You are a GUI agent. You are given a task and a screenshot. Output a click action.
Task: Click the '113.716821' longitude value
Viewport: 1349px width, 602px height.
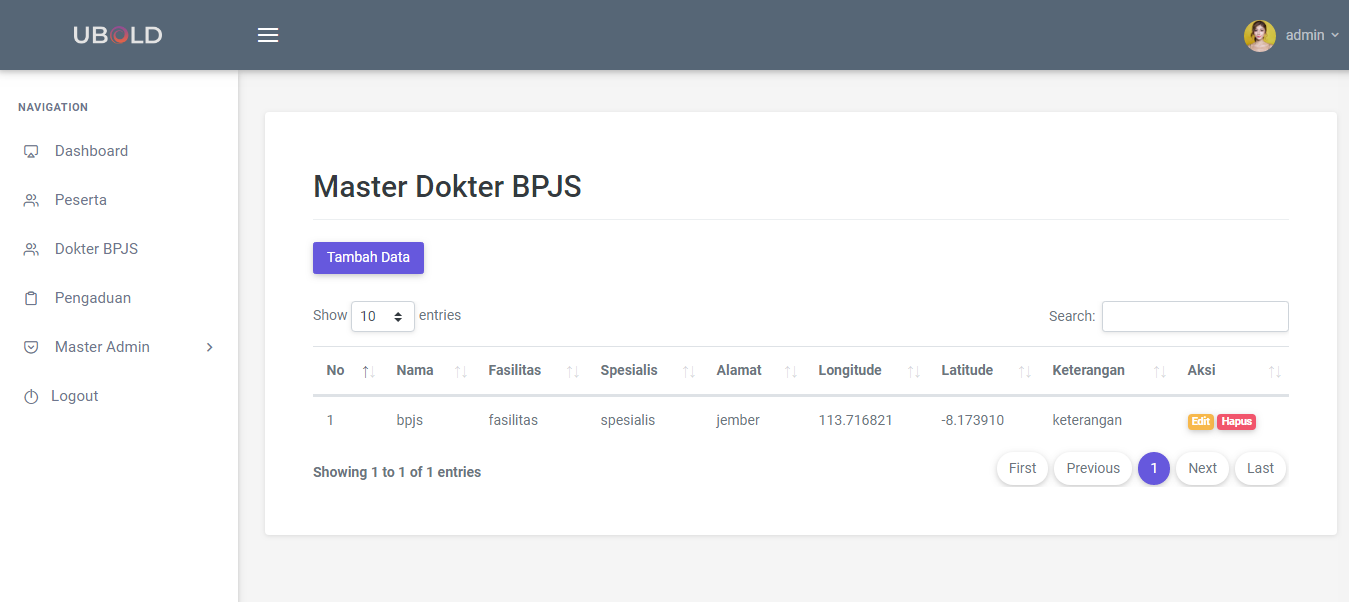click(855, 420)
